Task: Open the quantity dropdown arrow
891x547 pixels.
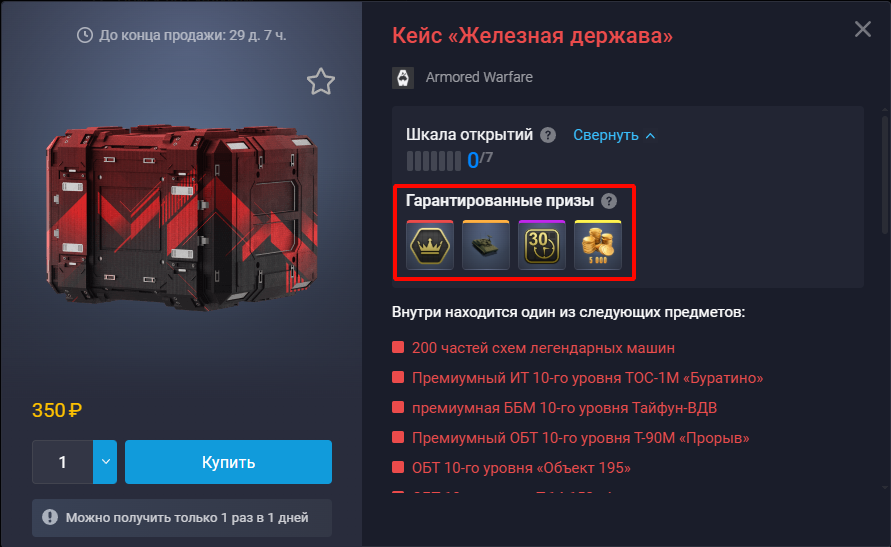Action: coord(105,462)
